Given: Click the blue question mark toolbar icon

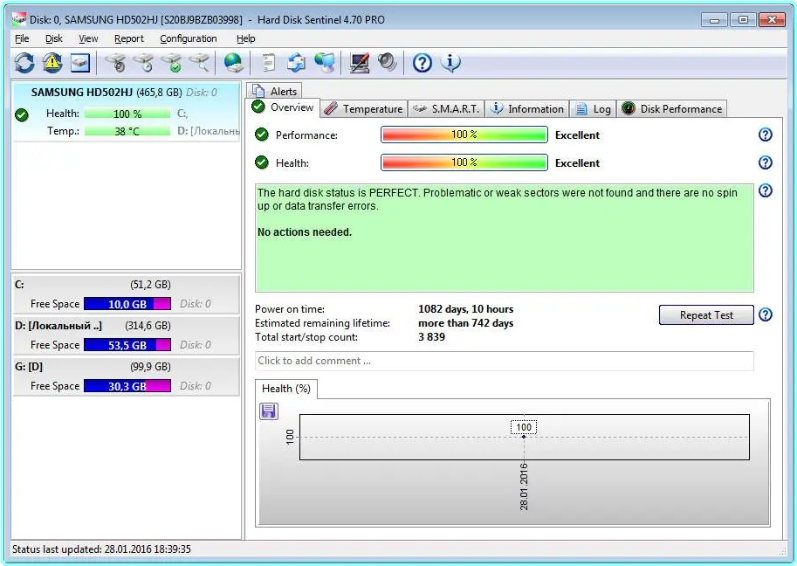Looking at the screenshot, I should pyautogui.click(x=422, y=63).
